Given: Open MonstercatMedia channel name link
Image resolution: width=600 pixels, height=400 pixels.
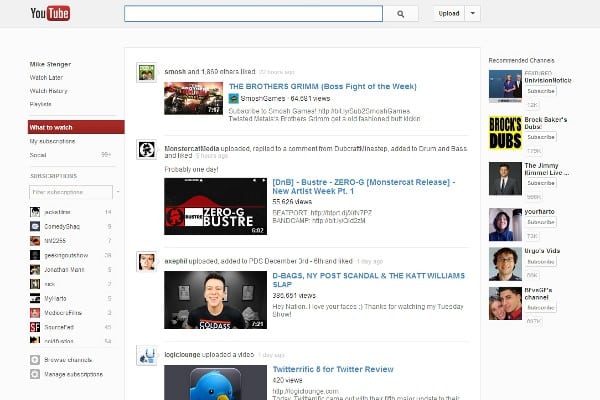Looking at the screenshot, I should [x=192, y=149].
